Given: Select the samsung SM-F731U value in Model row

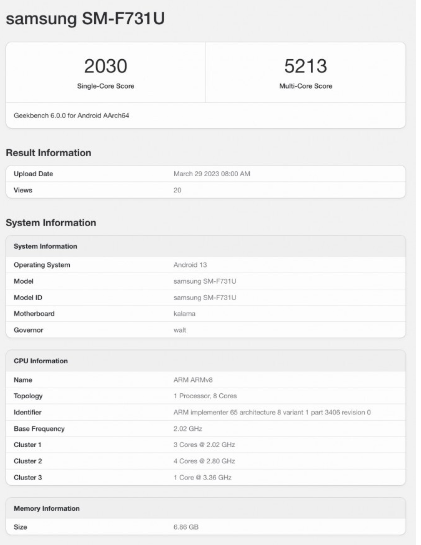Looking at the screenshot, I should click(x=205, y=281).
